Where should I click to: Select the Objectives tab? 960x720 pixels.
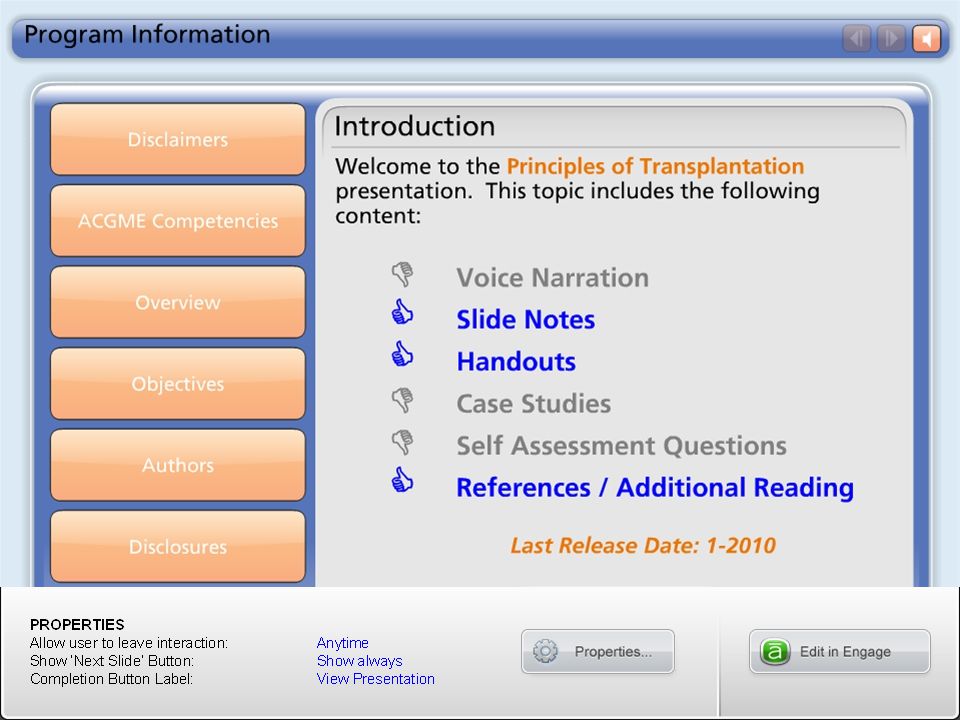[x=178, y=383]
